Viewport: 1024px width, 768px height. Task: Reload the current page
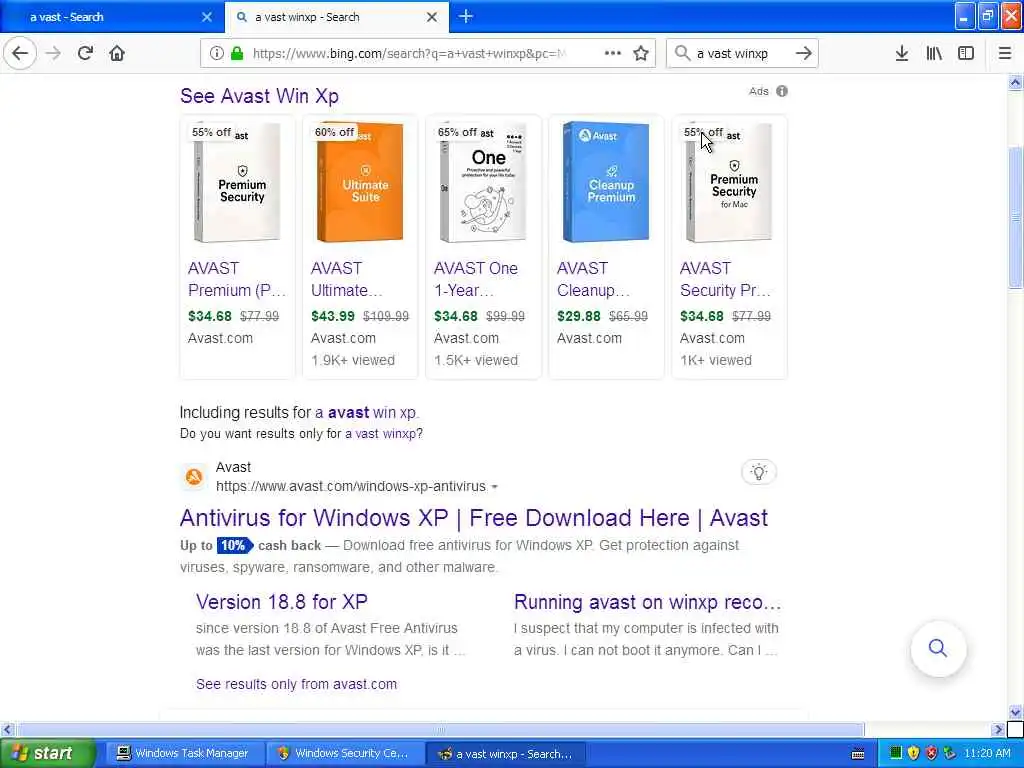point(85,54)
